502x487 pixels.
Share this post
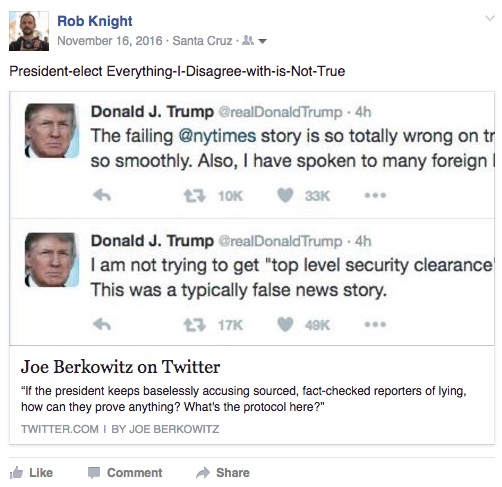(223, 473)
